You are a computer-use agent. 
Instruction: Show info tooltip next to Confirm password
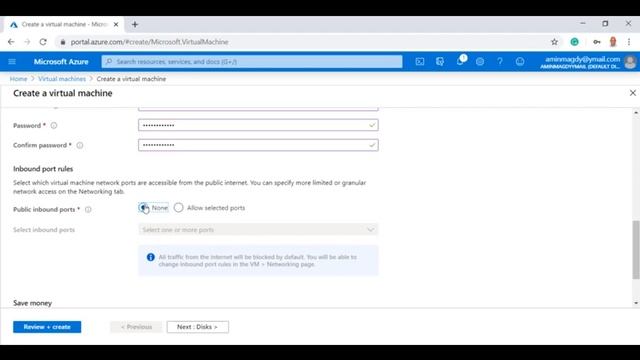(x=80, y=145)
